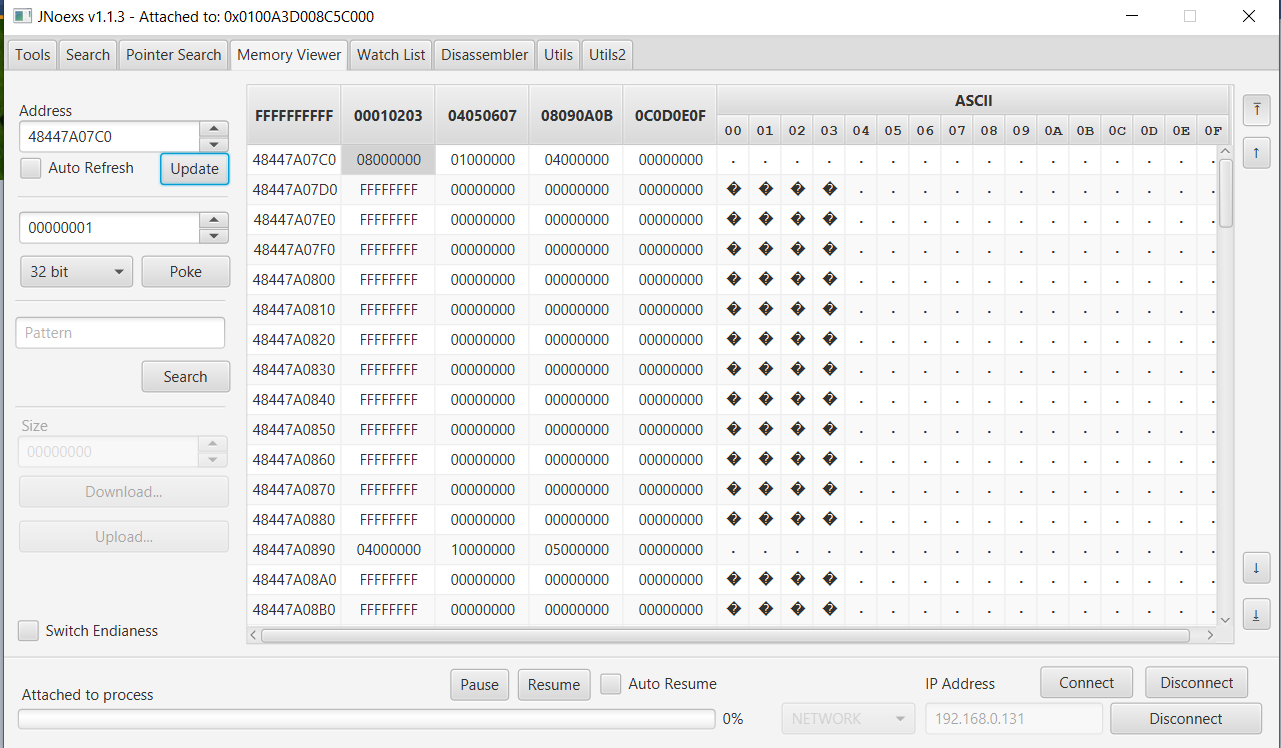The width and height of the screenshot is (1281, 748).
Task: Select cell 08000000 in row 48447A07C0
Action: (388, 160)
